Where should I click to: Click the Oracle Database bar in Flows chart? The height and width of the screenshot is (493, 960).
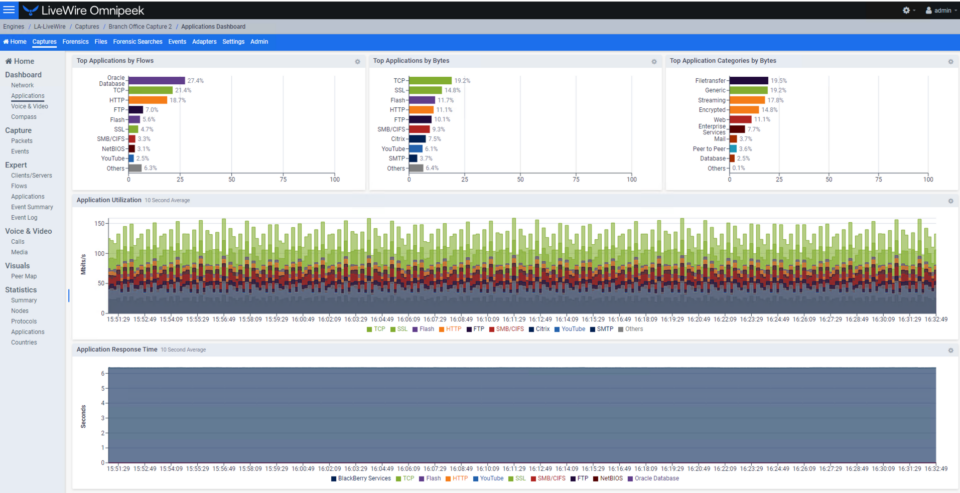pyautogui.click(x=156, y=80)
